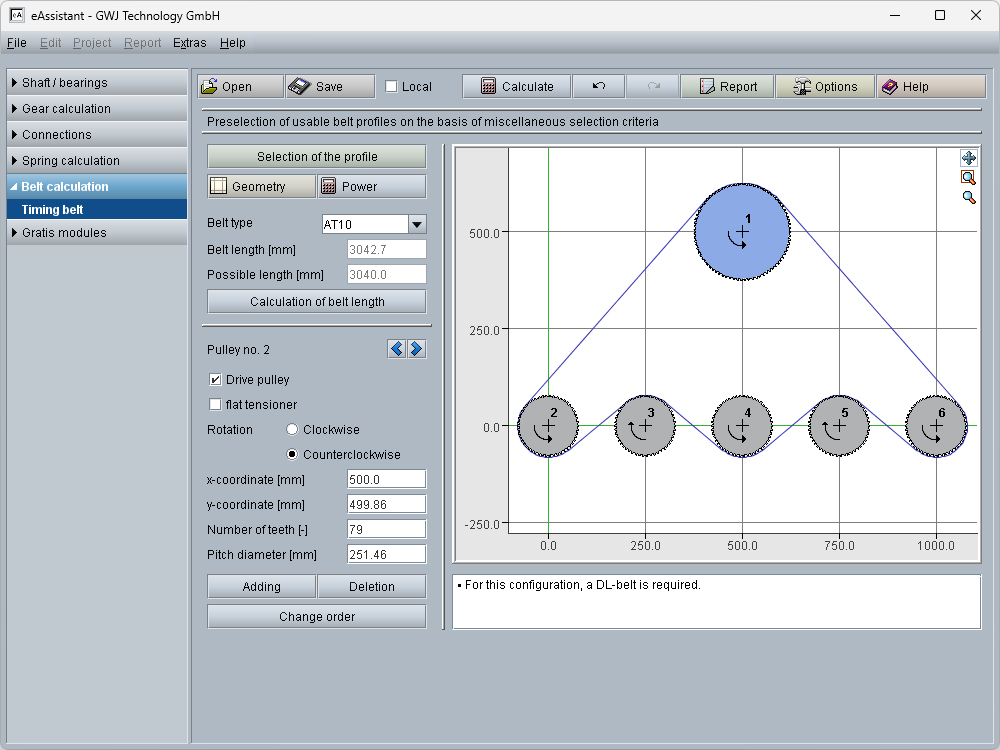Open the Extras menu
Image resolution: width=1000 pixels, height=750 pixels.
tap(189, 43)
